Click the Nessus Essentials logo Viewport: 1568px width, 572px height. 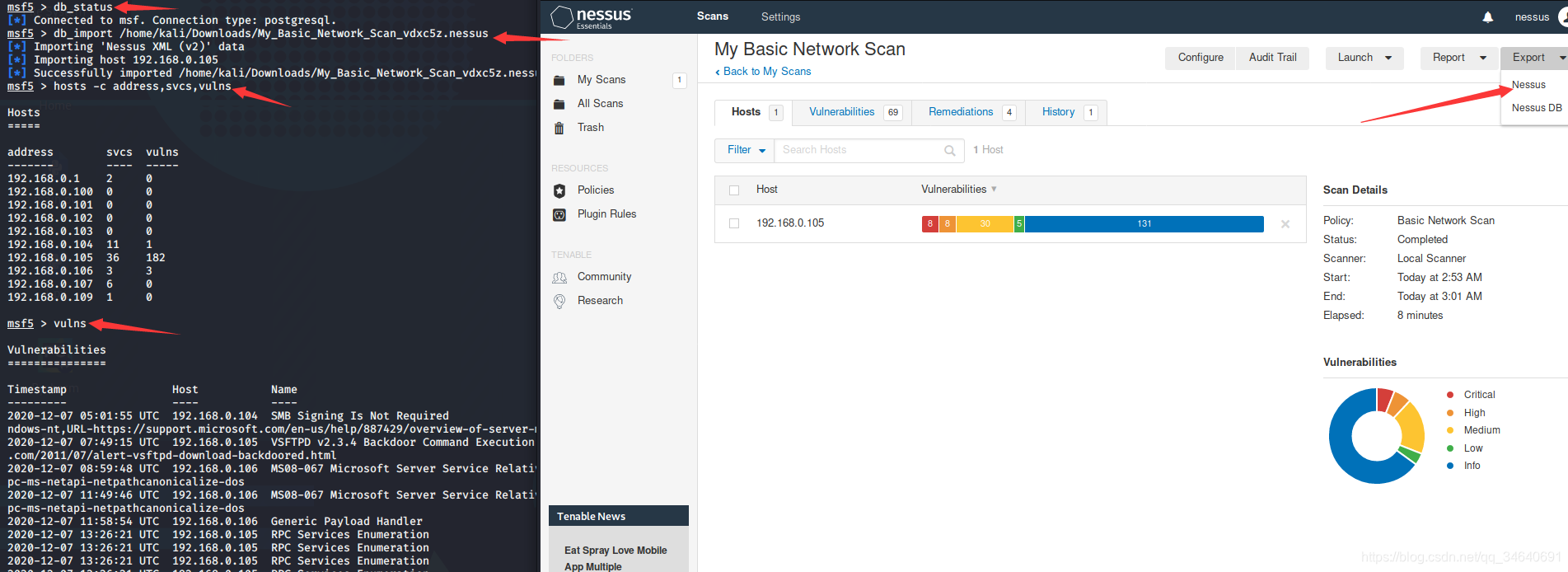pyautogui.click(x=592, y=17)
